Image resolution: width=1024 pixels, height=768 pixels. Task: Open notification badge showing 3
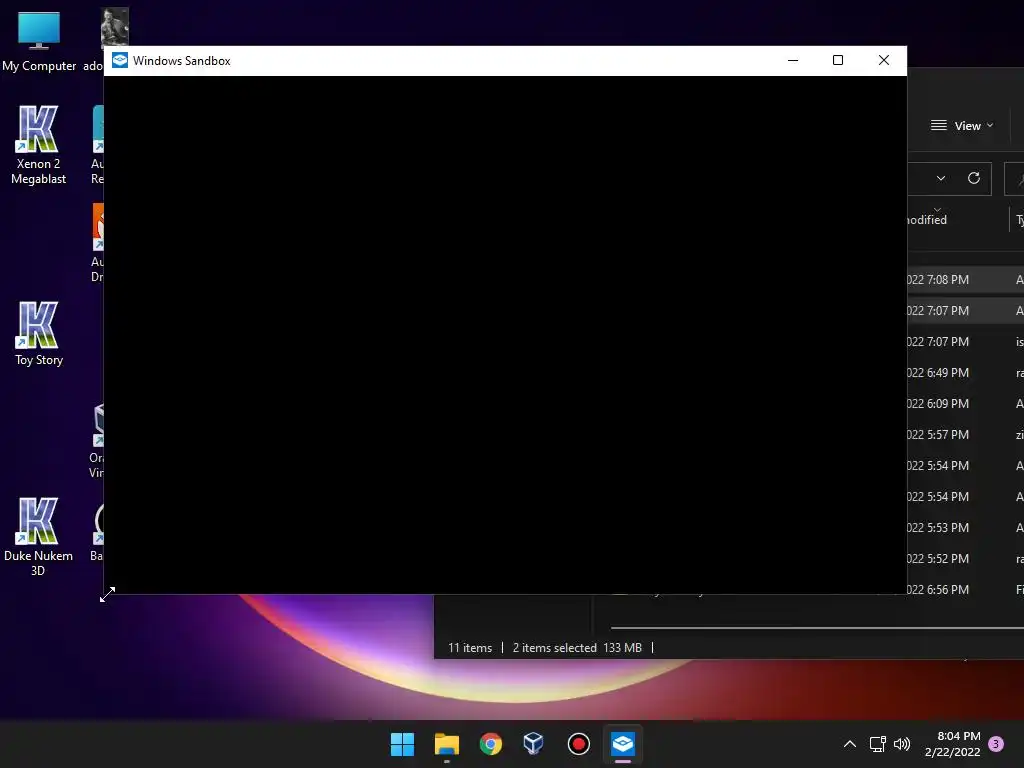tap(996, 744)
